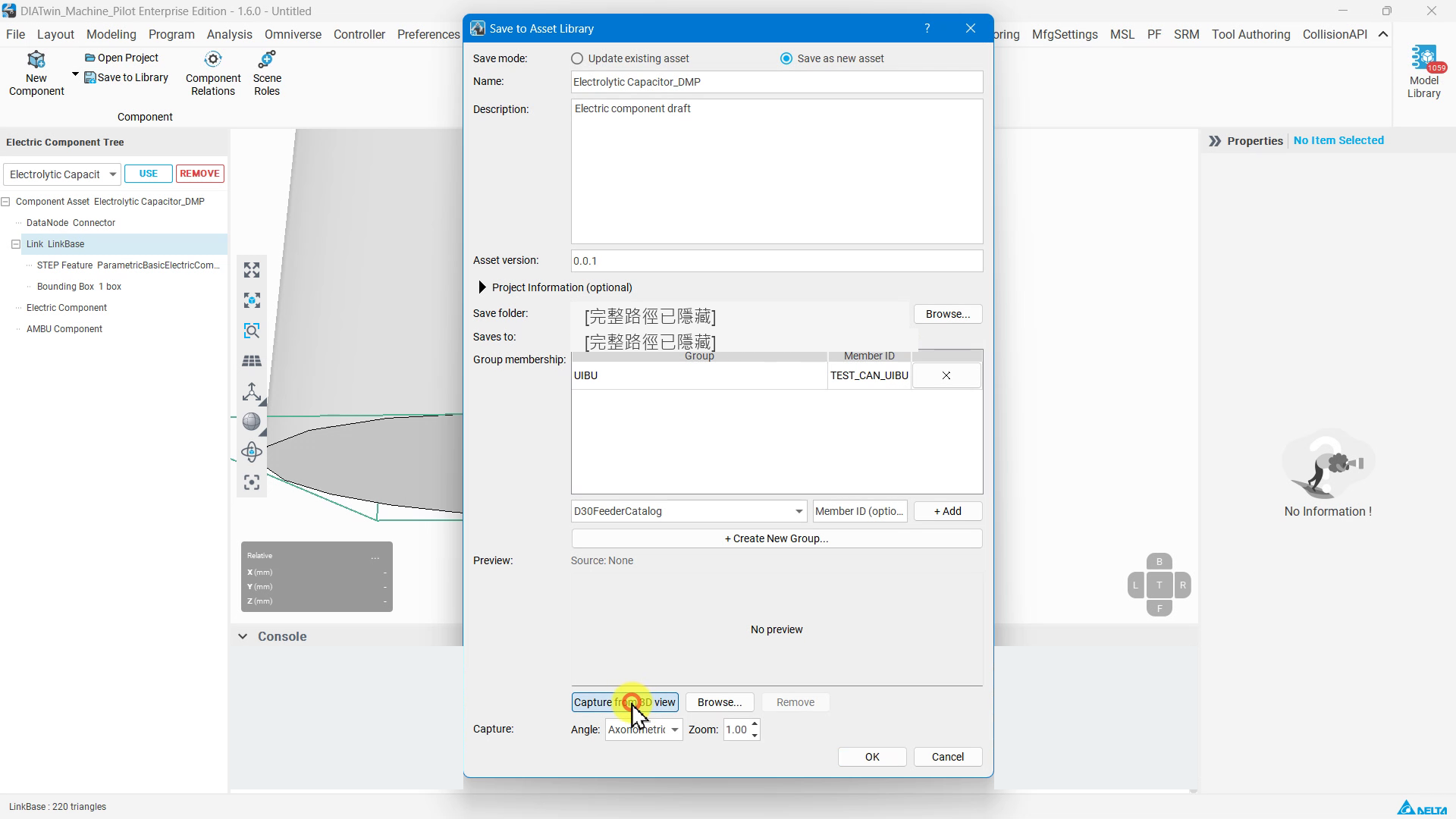
Task: Open the File menu
Action: point(15,34)
